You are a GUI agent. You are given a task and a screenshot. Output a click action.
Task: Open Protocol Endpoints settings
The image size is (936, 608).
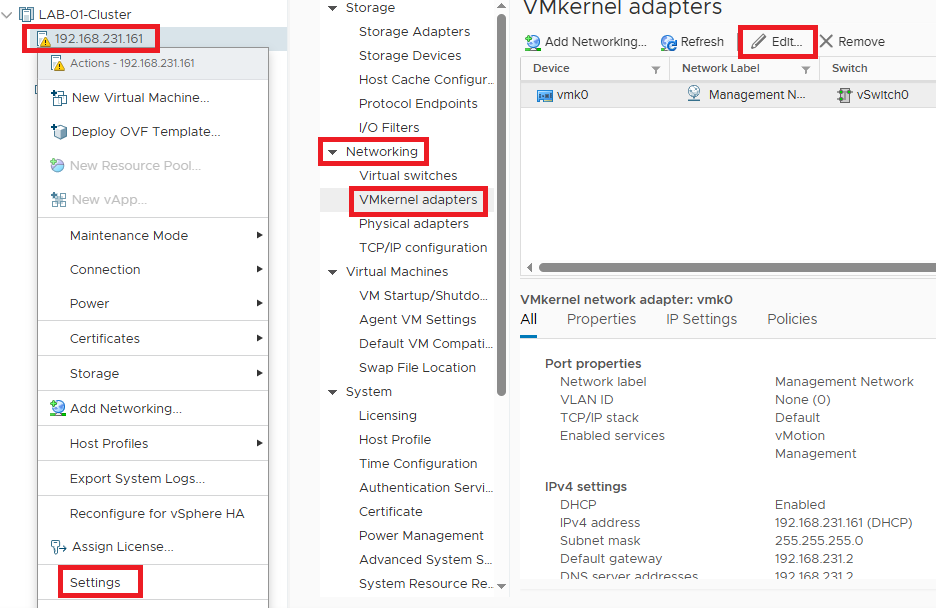tap(418, 104)
